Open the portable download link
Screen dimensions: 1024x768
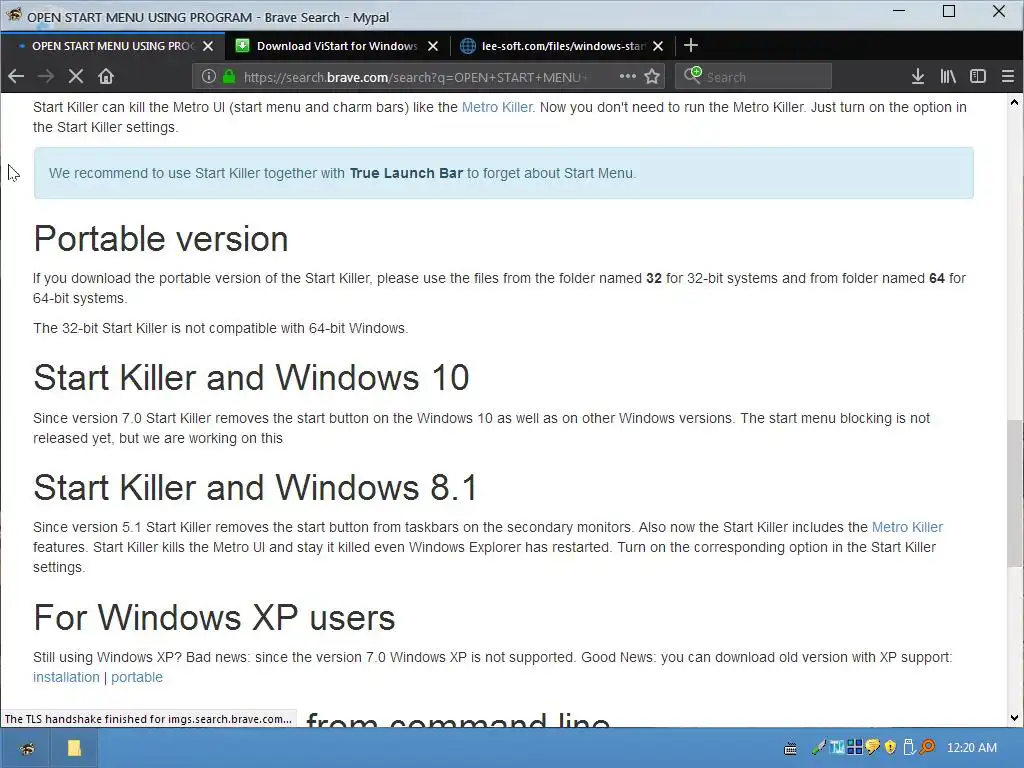[x=136, y=677]
